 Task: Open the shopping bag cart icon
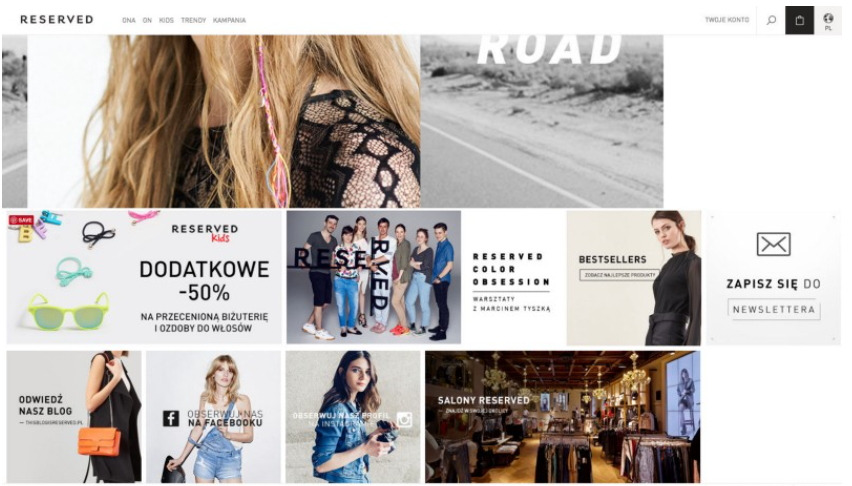click(799, 20)
